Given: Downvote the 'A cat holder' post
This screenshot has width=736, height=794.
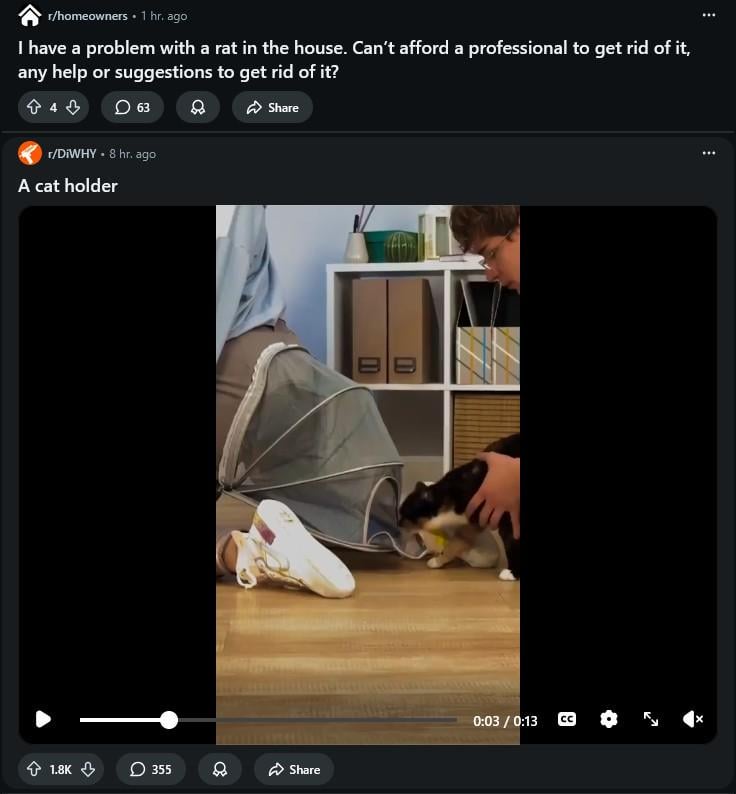Looking at the screenshot, I should (88, 769).
